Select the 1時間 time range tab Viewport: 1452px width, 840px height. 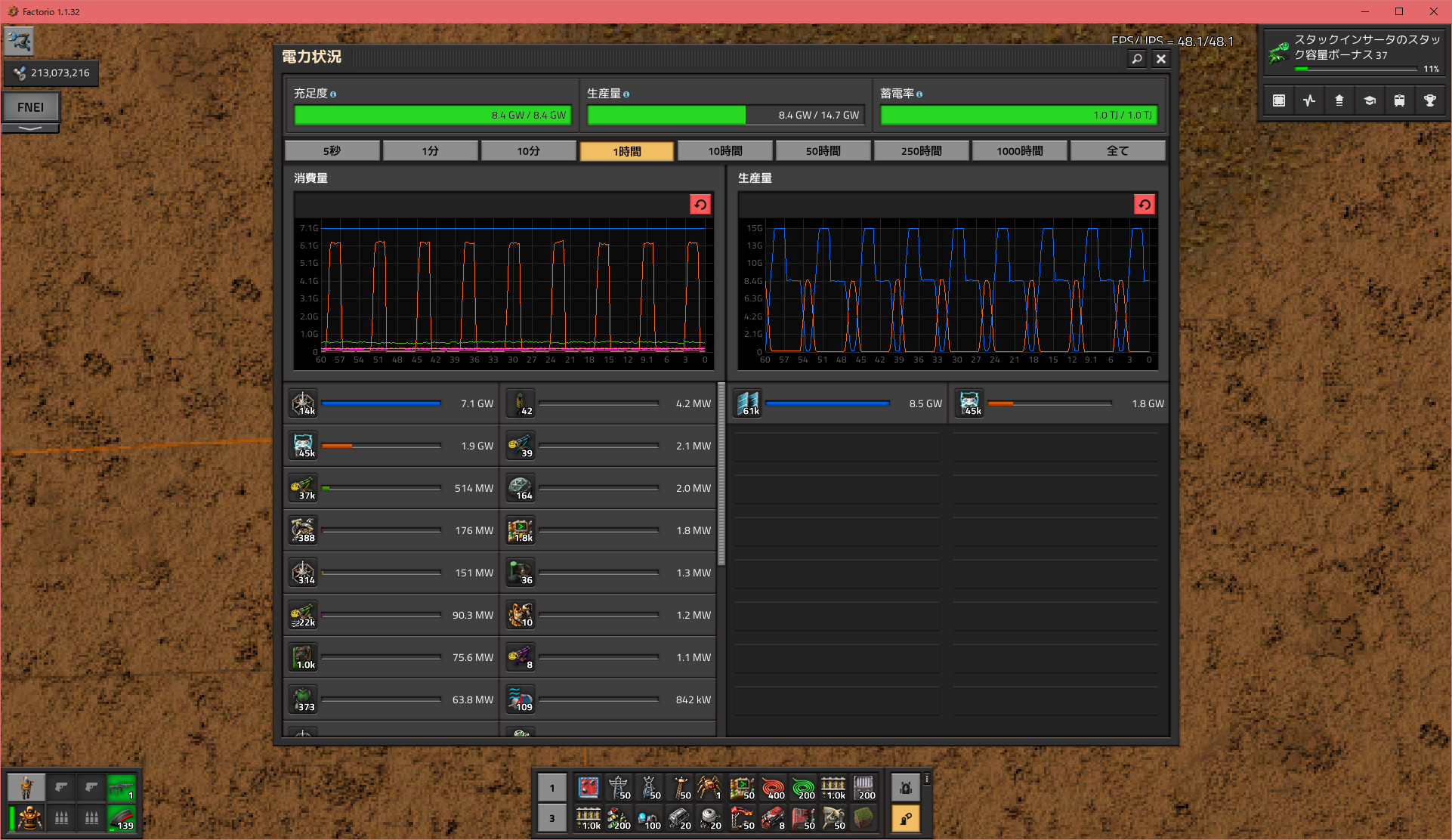point(627,151)
